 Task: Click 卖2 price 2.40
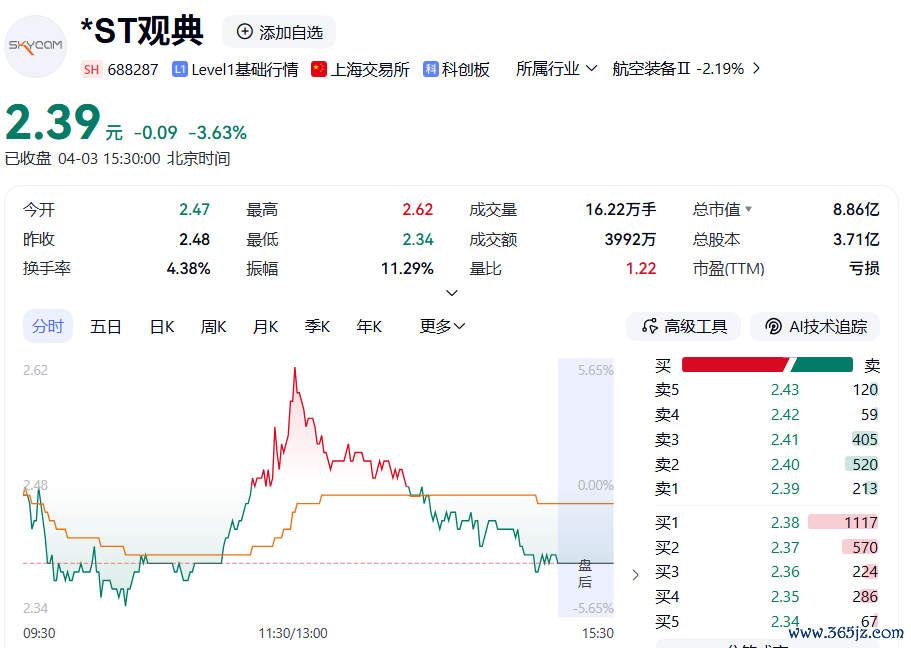(785, 464)
